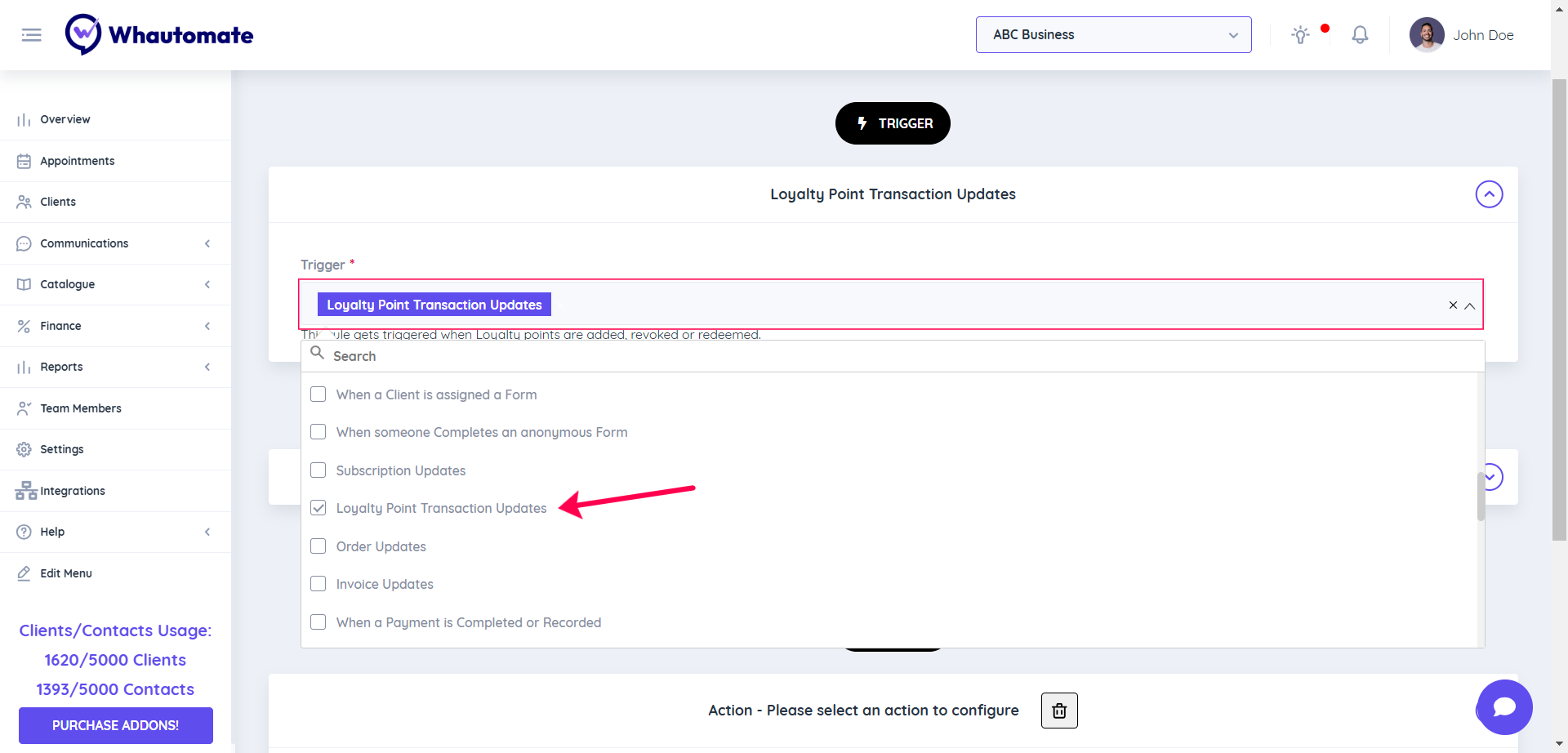The width and height of the screenshot is (1568, 753).
Task: Click John Doe profile avatar
Action: tap(1427, 35)
